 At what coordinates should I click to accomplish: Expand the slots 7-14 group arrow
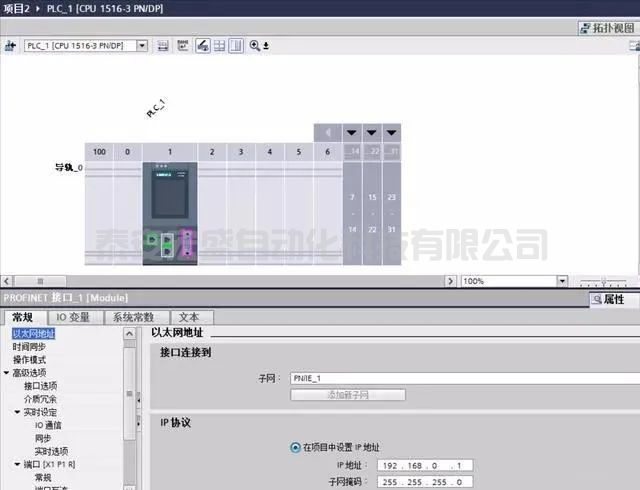pyautogui.click(x=351, y=133)
